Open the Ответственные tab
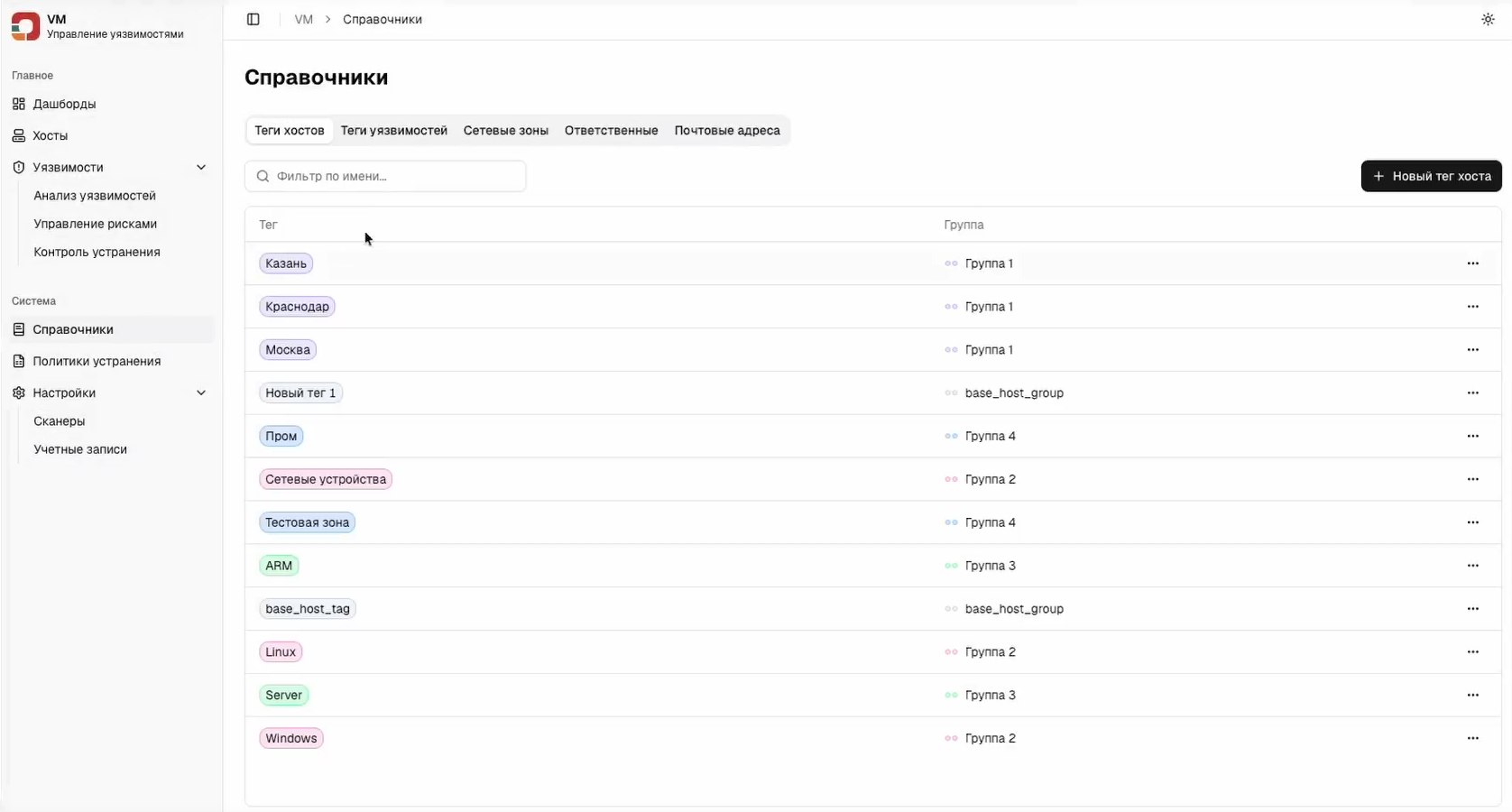Image resolution: width=1512 pixels, height=812 pixels. [x=611, y=131]
